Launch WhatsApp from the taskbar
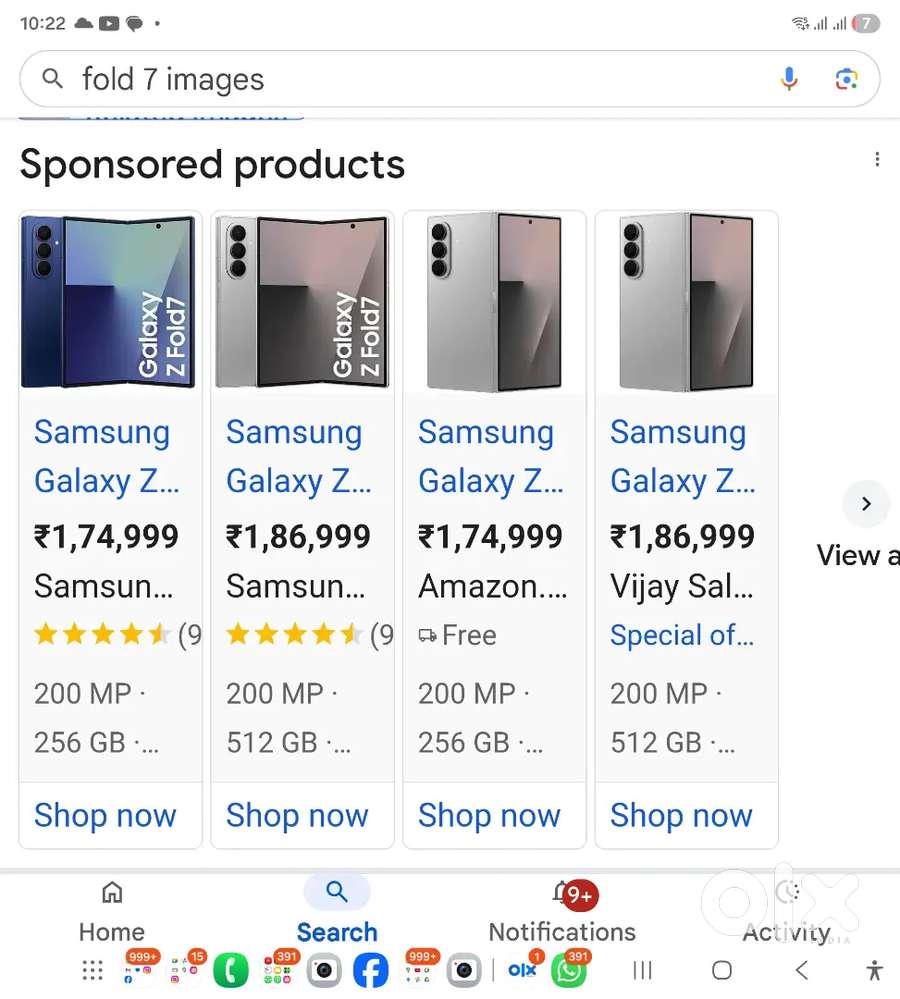This screenshot has width=900, height=999. point(570,970)
